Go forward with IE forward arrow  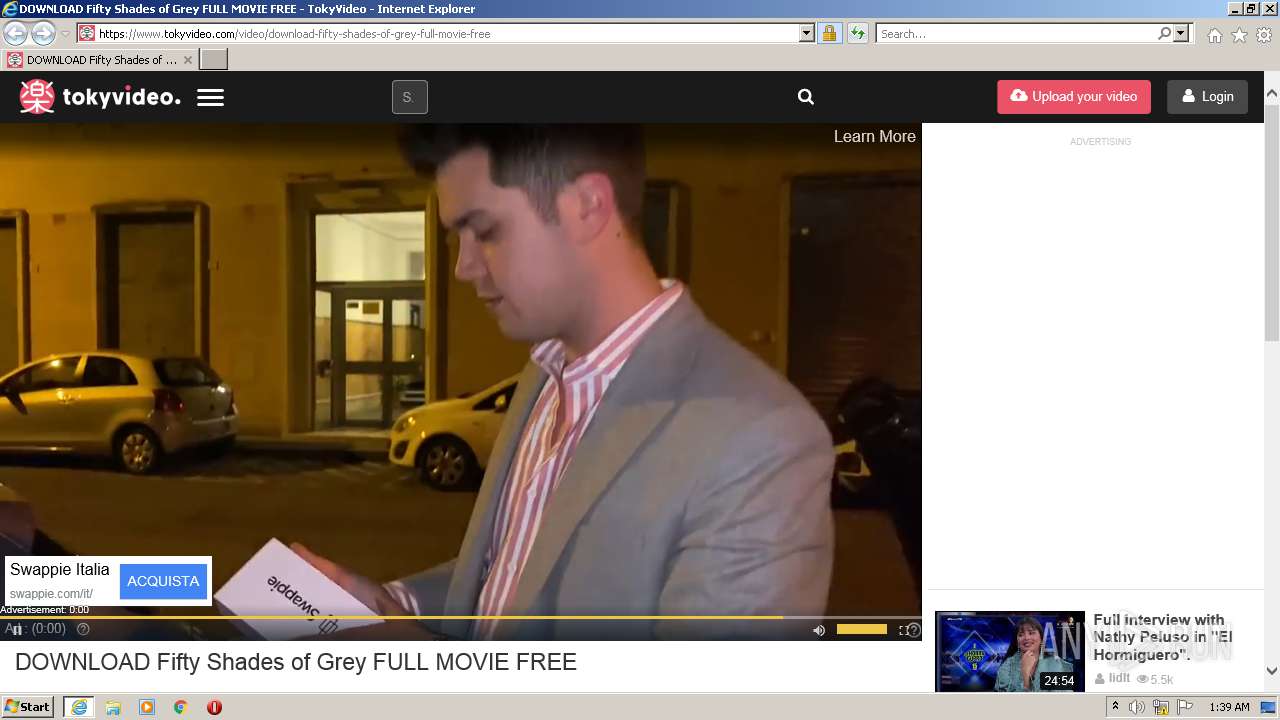click(43, 33)
